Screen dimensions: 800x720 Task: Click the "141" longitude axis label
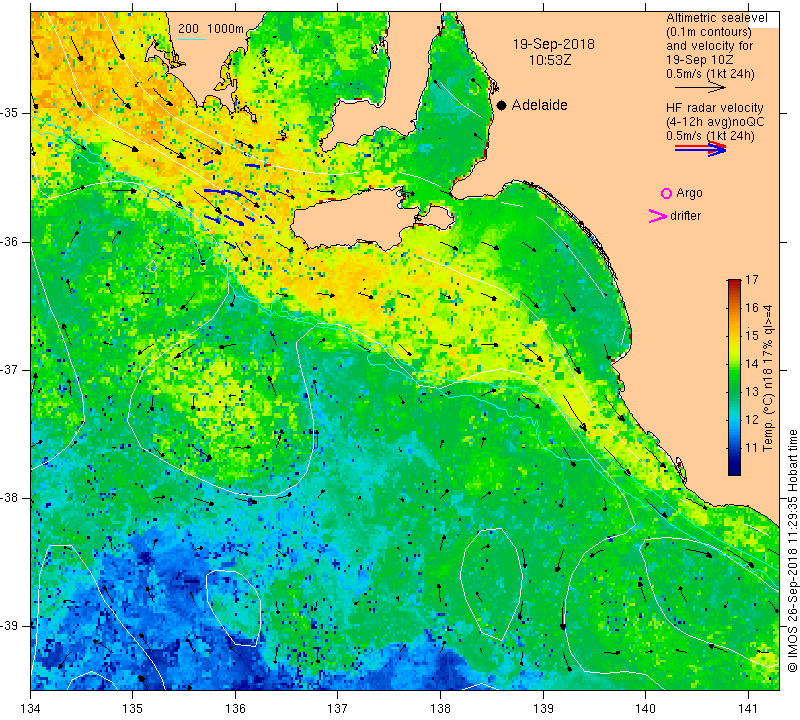748,709
